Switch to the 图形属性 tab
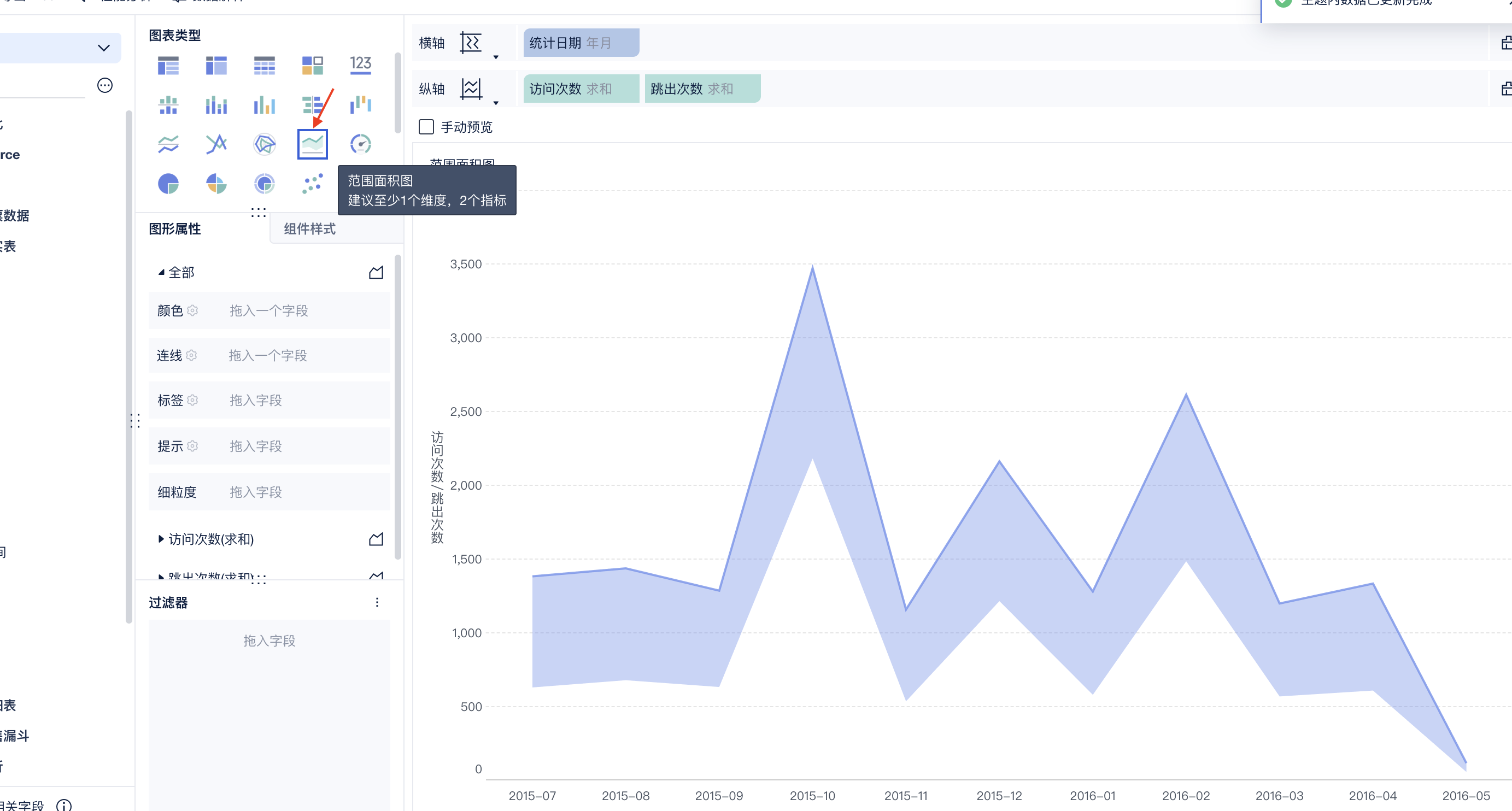 pyautogui.click(x=174, y=229)
